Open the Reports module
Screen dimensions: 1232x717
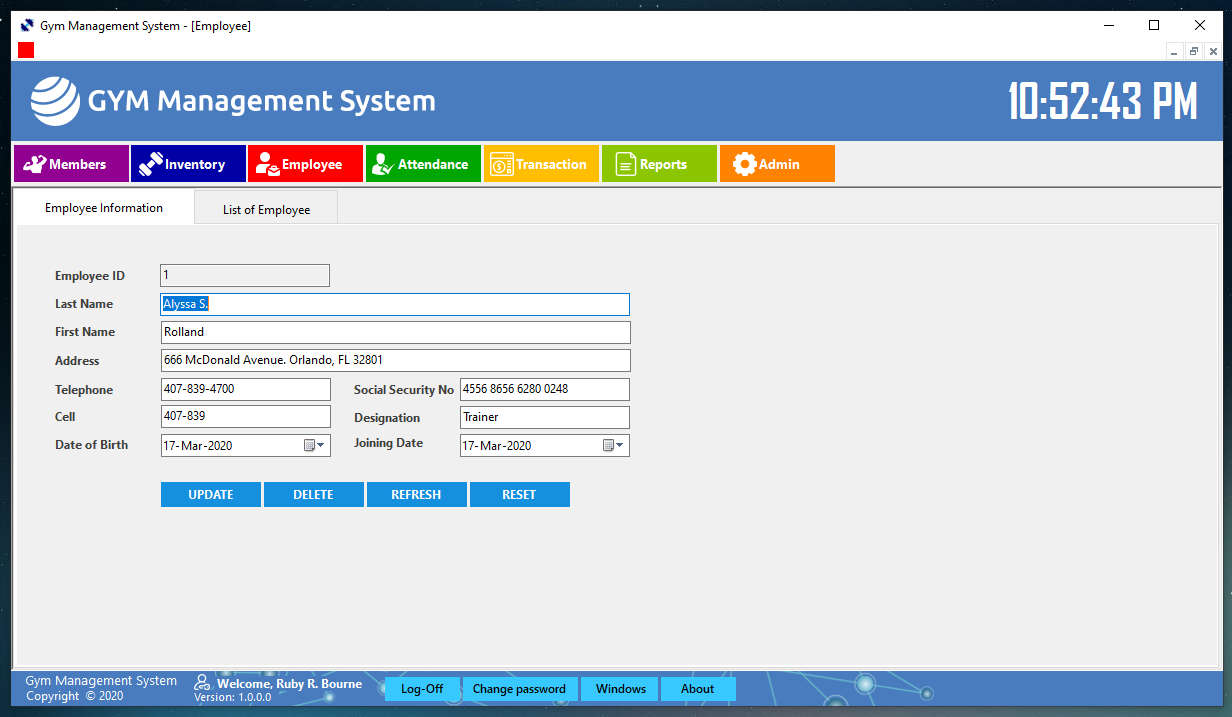click(659, 164)
